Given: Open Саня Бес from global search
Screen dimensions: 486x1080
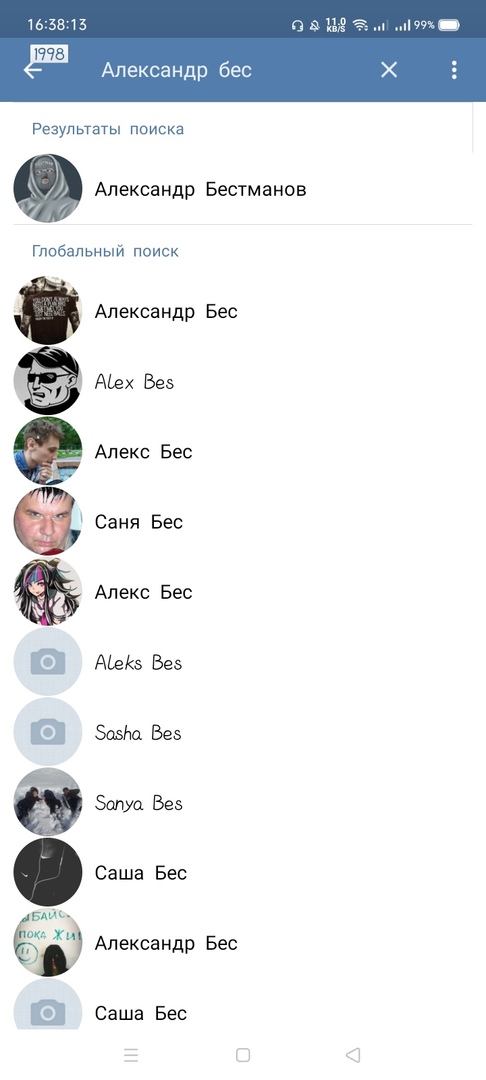Looking at the screenshot, I should click(243, 522).
